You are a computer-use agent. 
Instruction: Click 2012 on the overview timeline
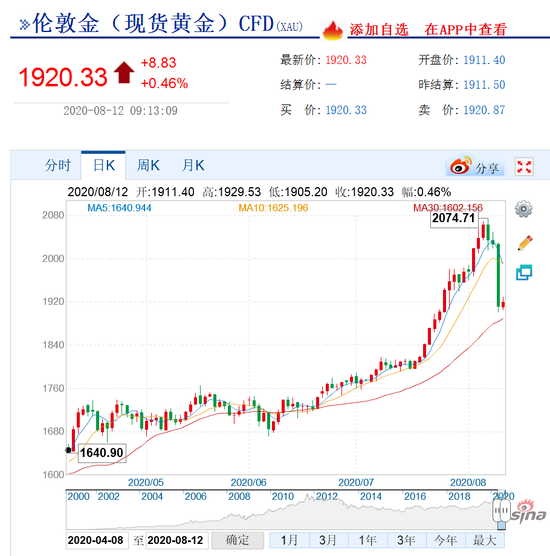point(327,496)
